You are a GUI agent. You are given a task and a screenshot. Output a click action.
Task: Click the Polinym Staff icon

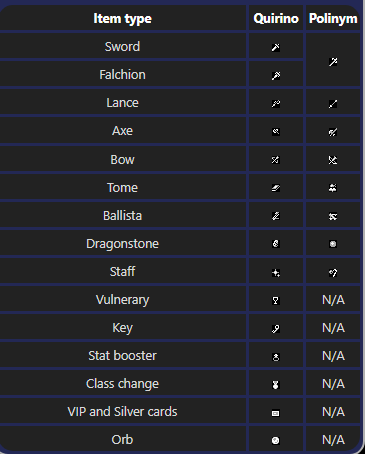[333, 273]
